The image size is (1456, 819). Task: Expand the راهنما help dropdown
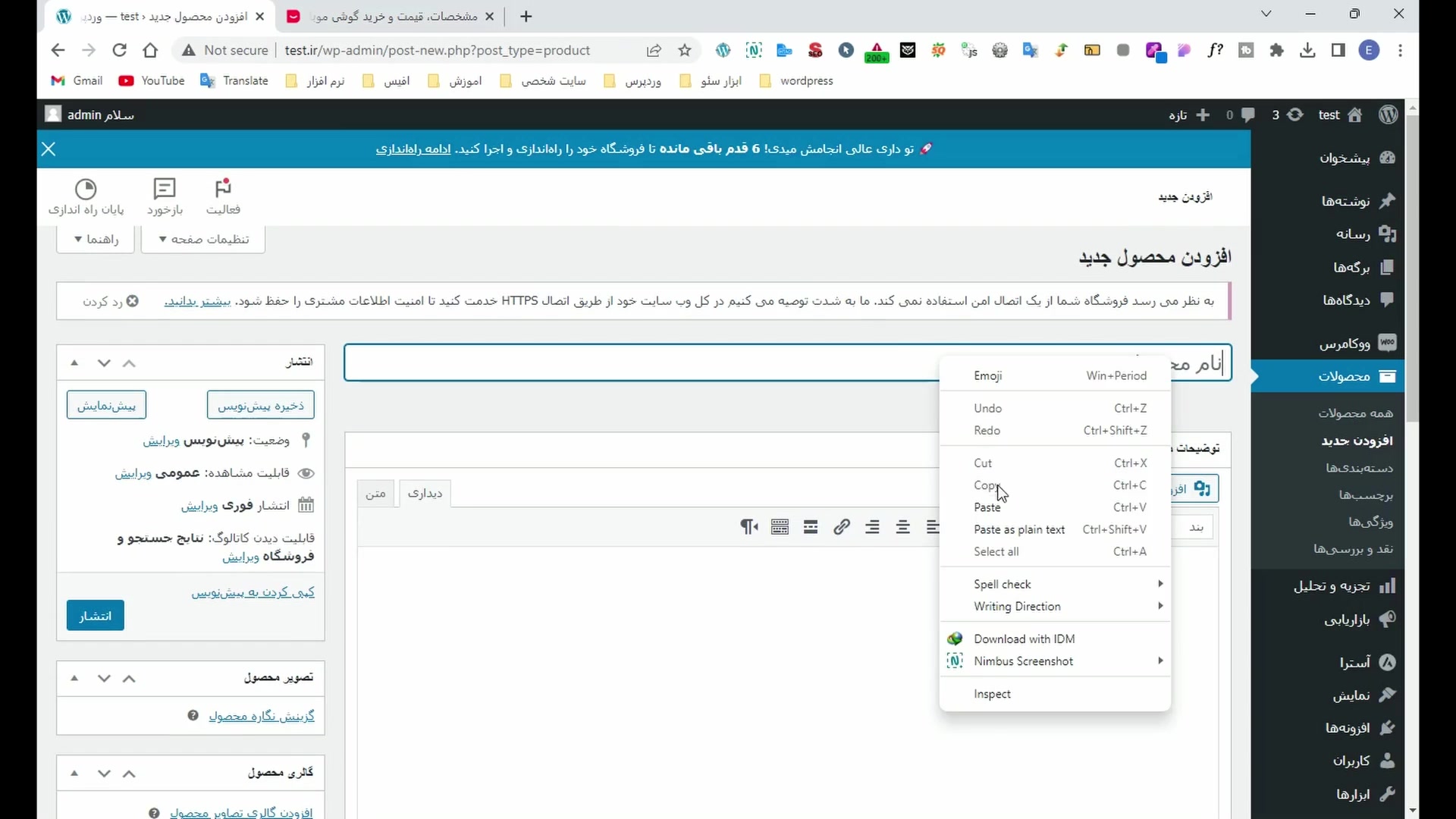[96, 239]
